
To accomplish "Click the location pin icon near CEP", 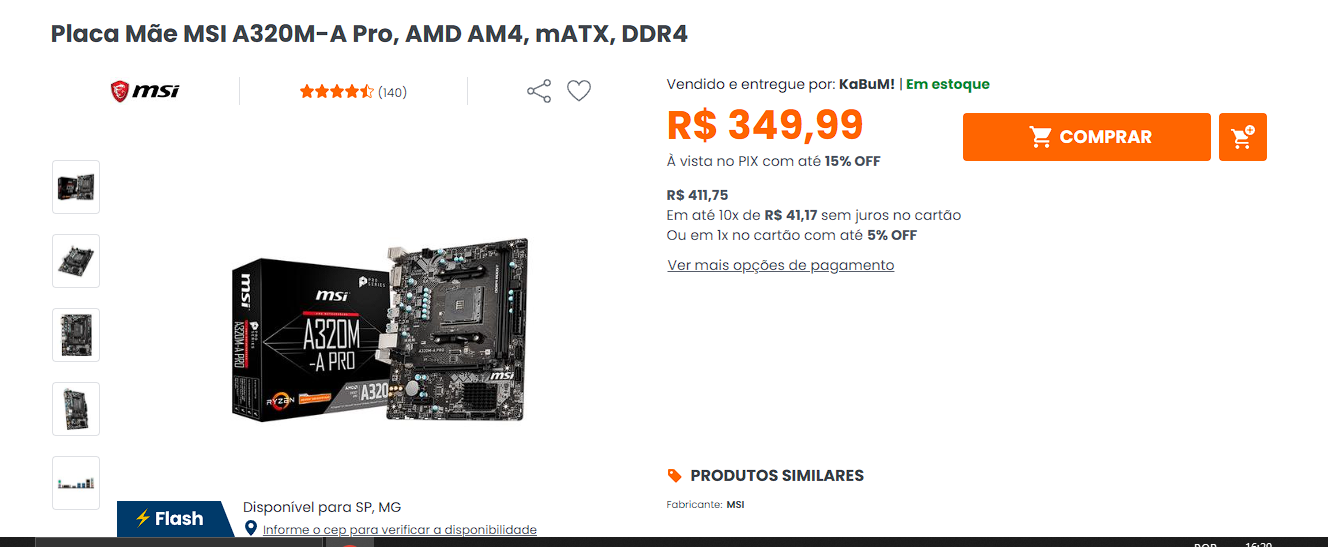I will click(x=251, y=528).
